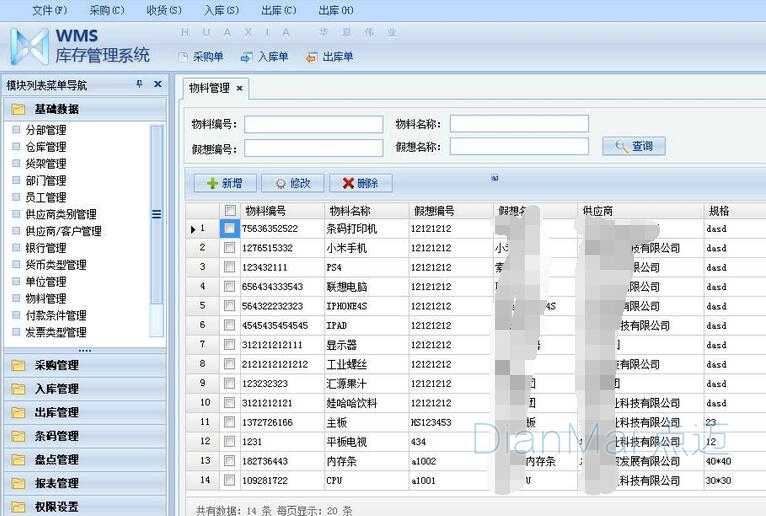Screen dimensions: 766x516
Task: Toggle the select-all header checkbox
Action: tap(230, 211)
